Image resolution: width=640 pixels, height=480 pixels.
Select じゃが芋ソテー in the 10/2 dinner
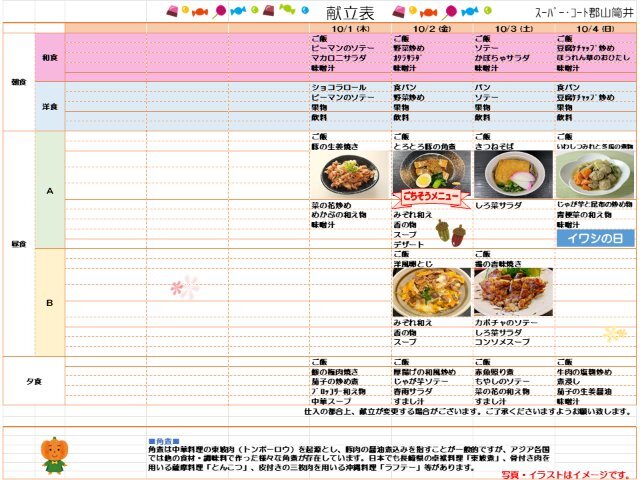click(x=420, y=382)
